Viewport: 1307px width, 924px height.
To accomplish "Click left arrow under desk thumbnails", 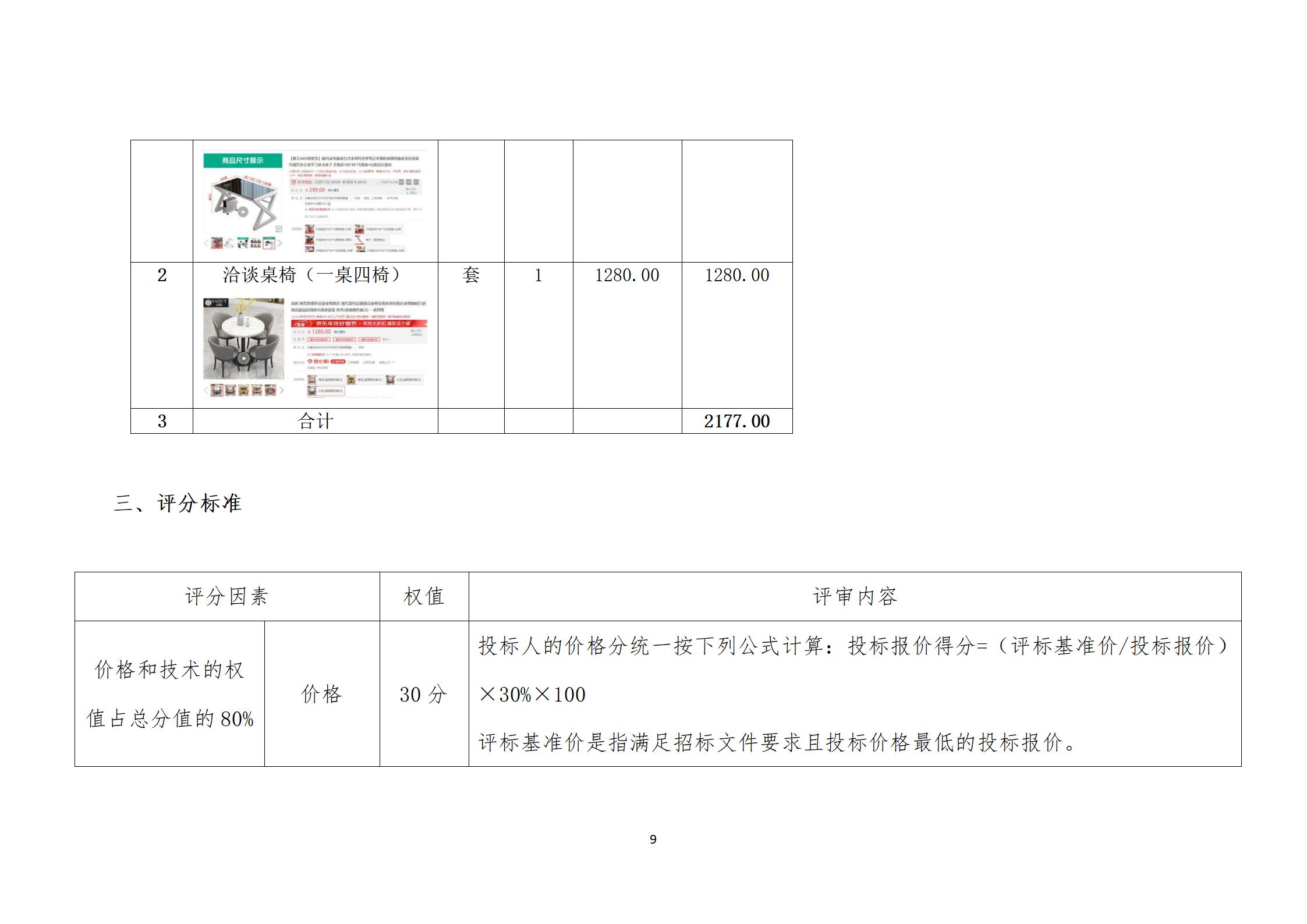I will (206, 243).
